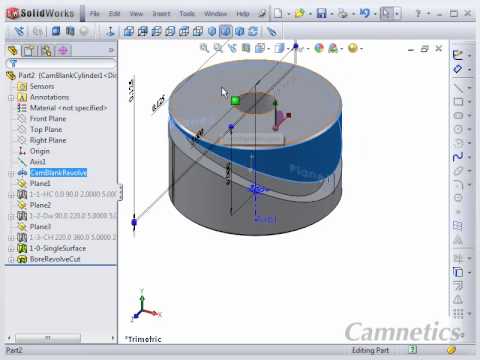Select the Line sketch tool

pyautogui.click(x=458, y=88)
